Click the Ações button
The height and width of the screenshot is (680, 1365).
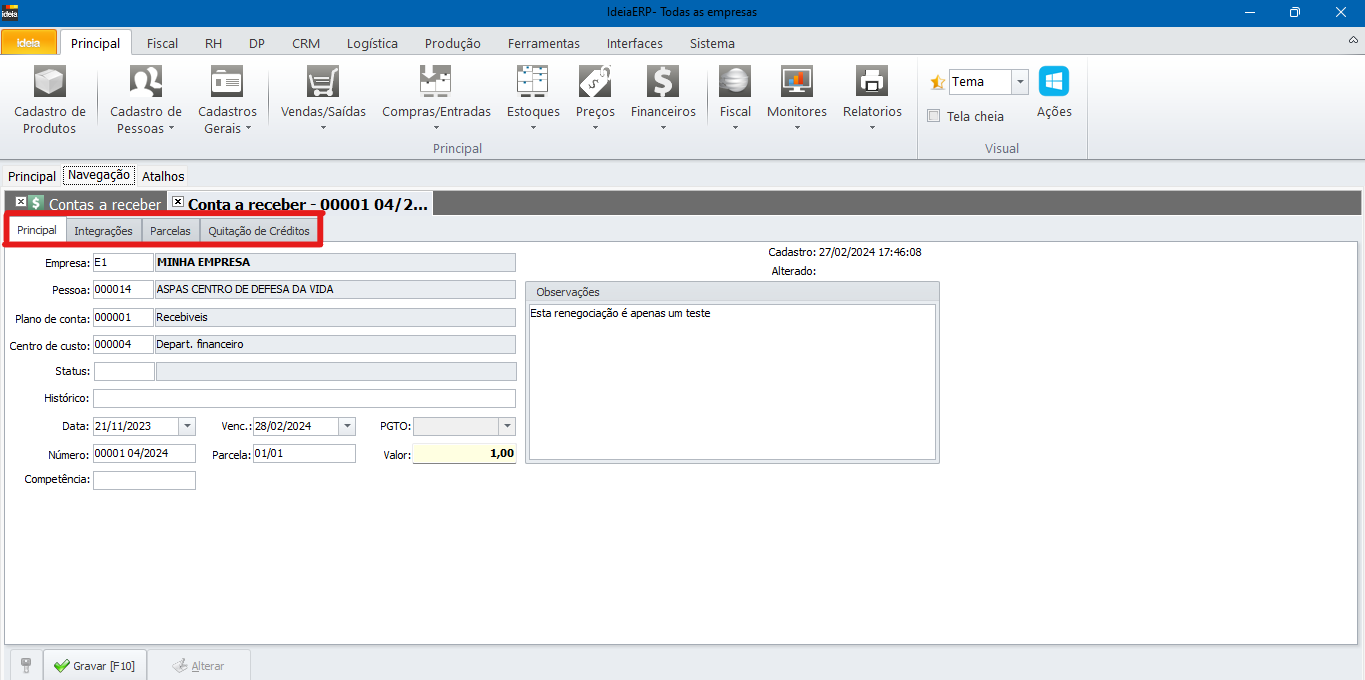pos(1053,92)
